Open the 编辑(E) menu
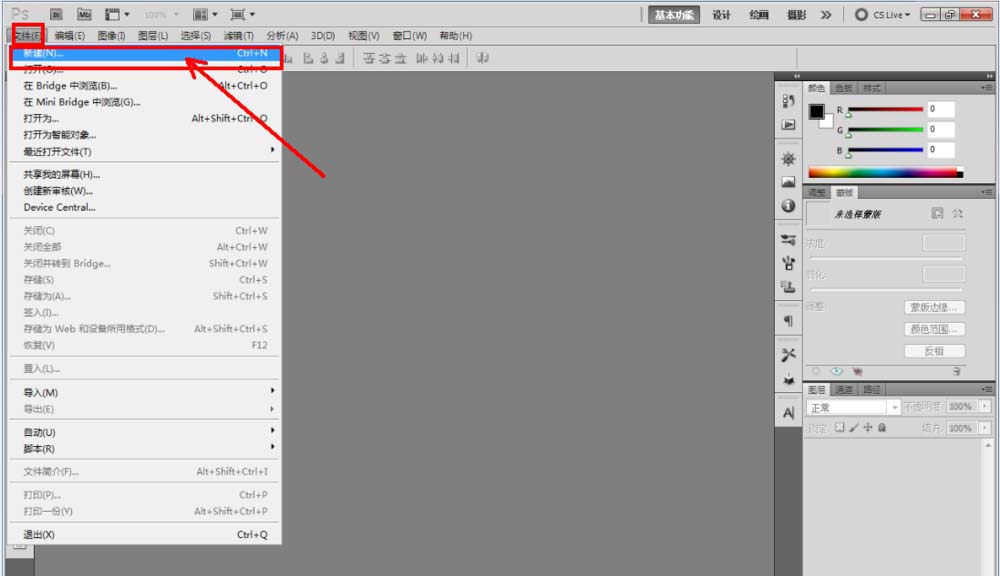 (70, 36)
